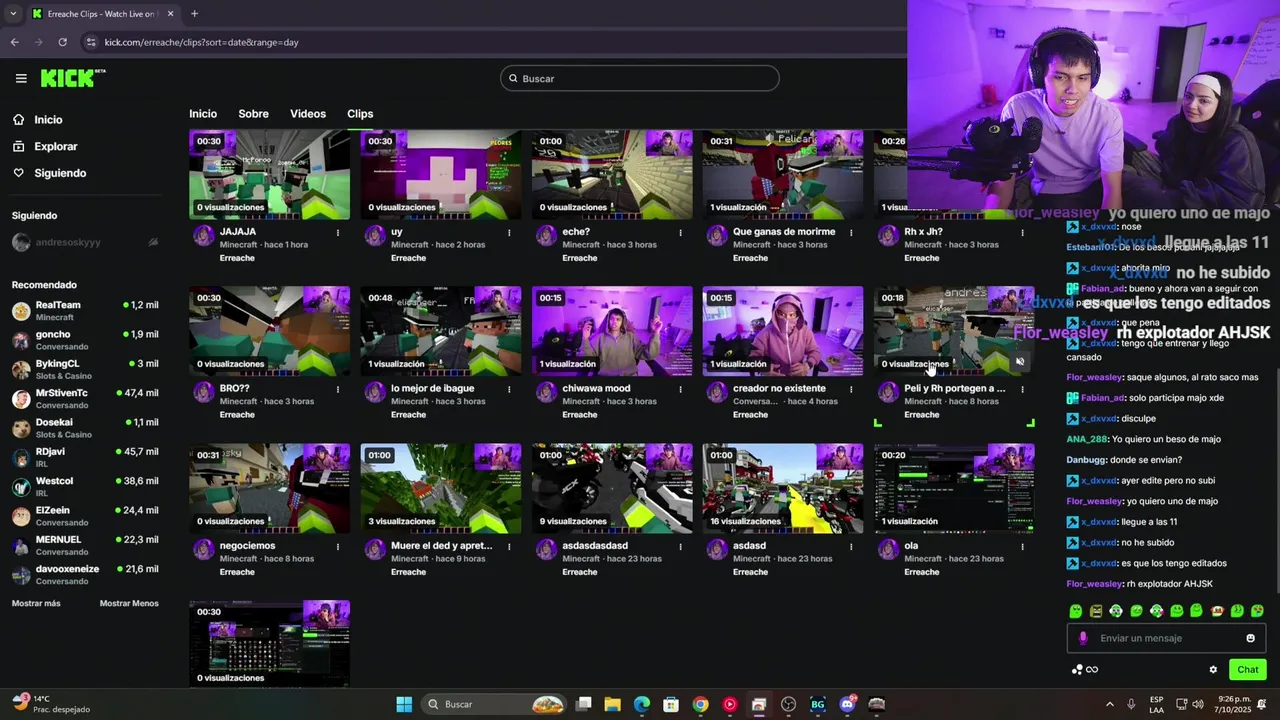Image resolution: width=1280 pixels, height=720 pixels.
Task: Open options menu for eche? clip
Action: point(680,233)
